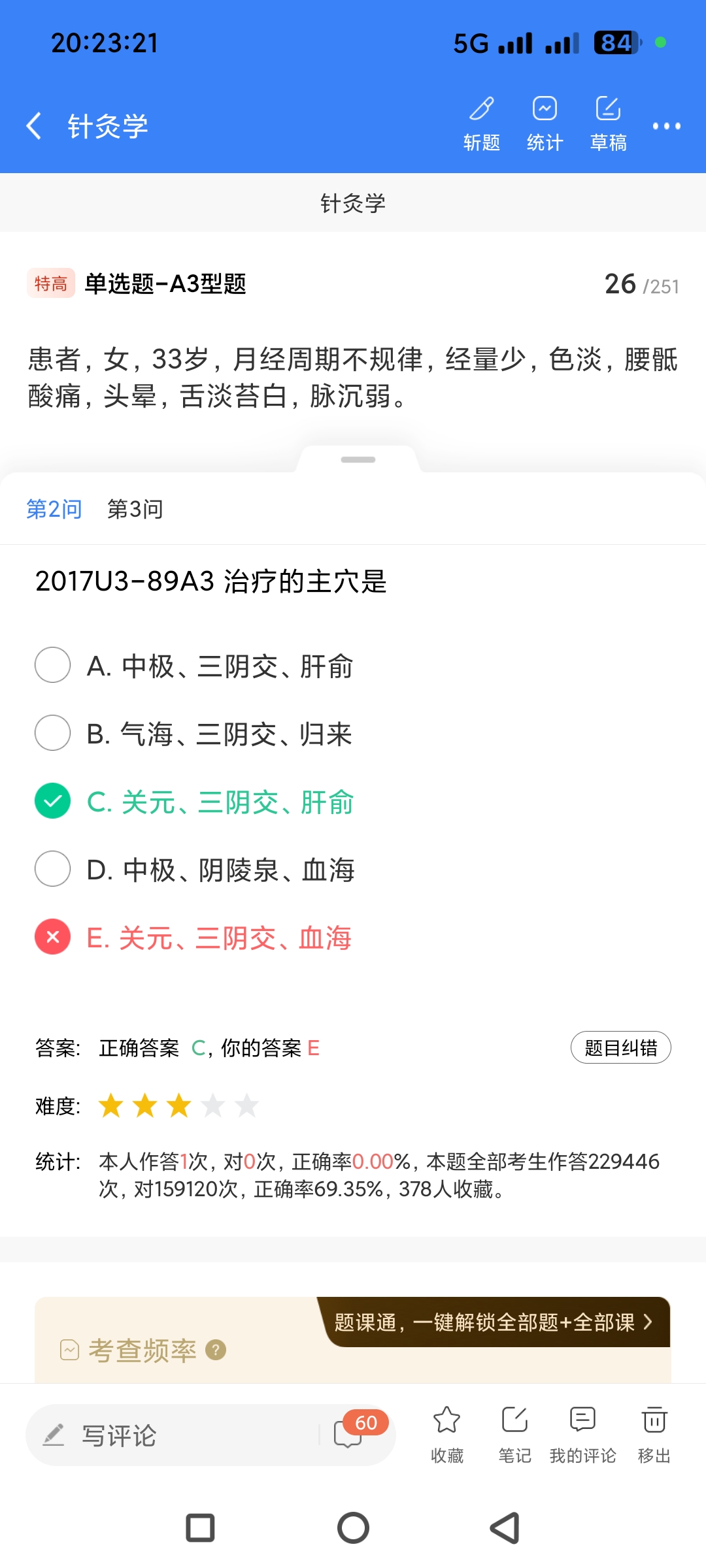Open the three-dot more menu
The image size is (706, 1568).
pyautogui.click(x=666, y=126)
